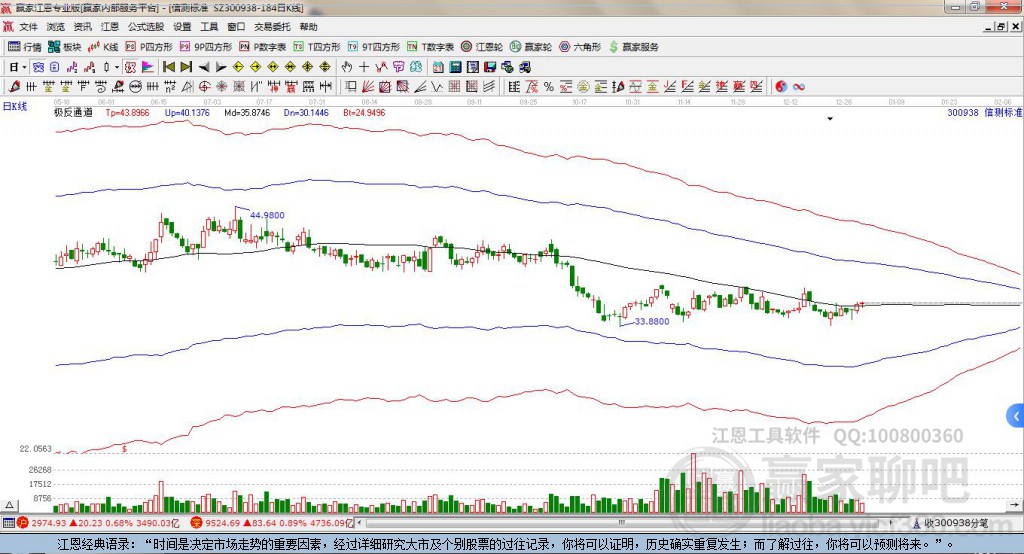Screen dimensions: 1024x554
Task: Open the 浏览 menu
Action: tap(56, 27)
